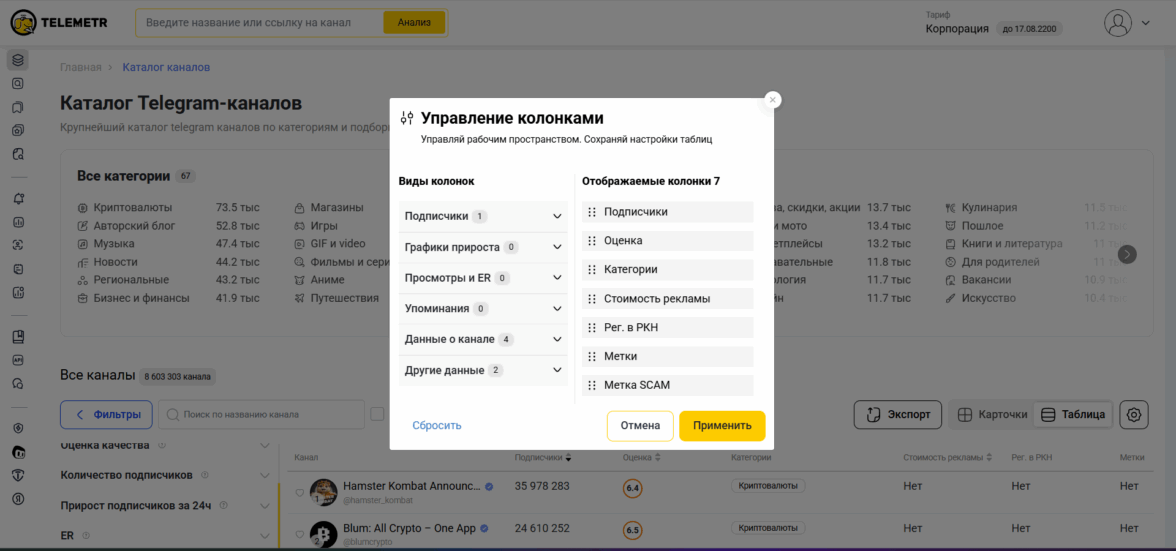The height and width of the screenshot is (551, 1176).
Task: Open Hamster Kombat channel avatar
Action: pyautogui.click(x=323, y=493)
